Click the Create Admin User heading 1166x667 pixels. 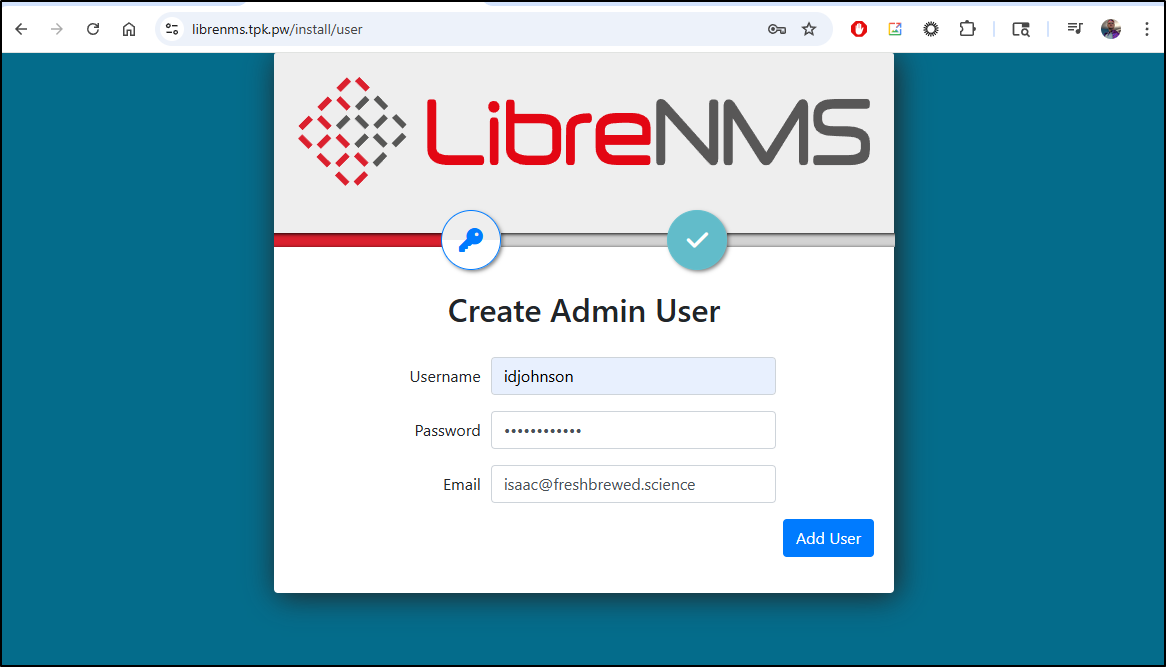click(x=584, y=311)
